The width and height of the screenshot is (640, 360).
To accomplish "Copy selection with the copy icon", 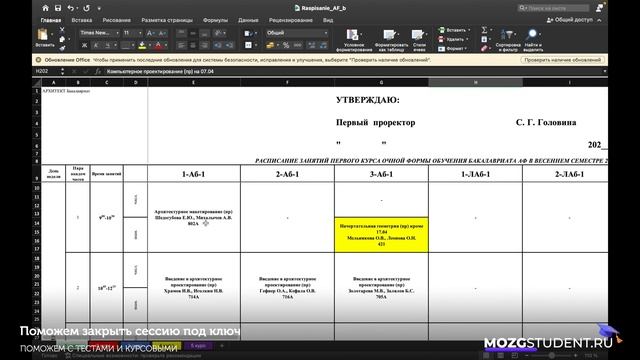I will 62,39.
